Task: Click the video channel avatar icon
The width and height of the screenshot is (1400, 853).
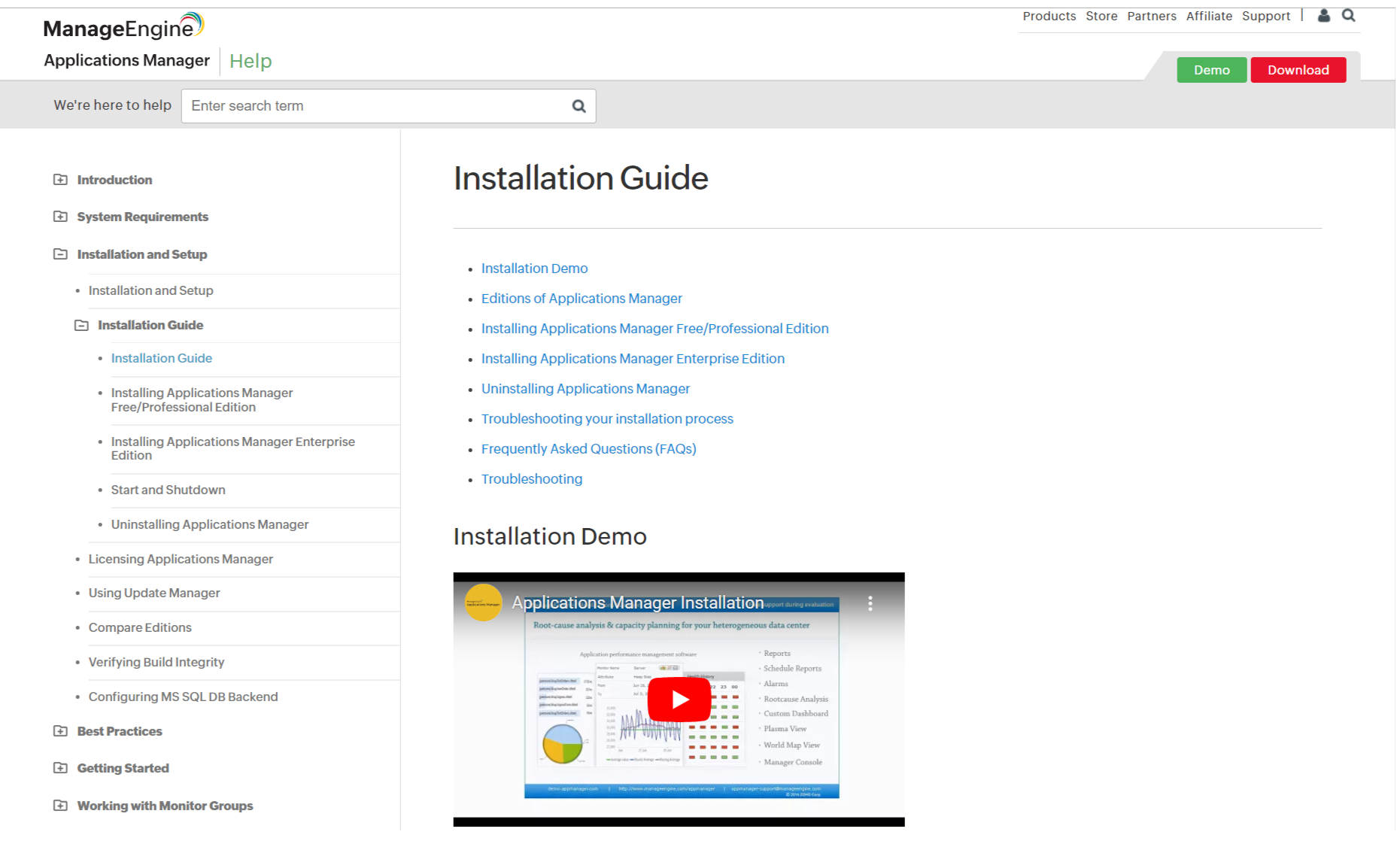Action: 483,603
